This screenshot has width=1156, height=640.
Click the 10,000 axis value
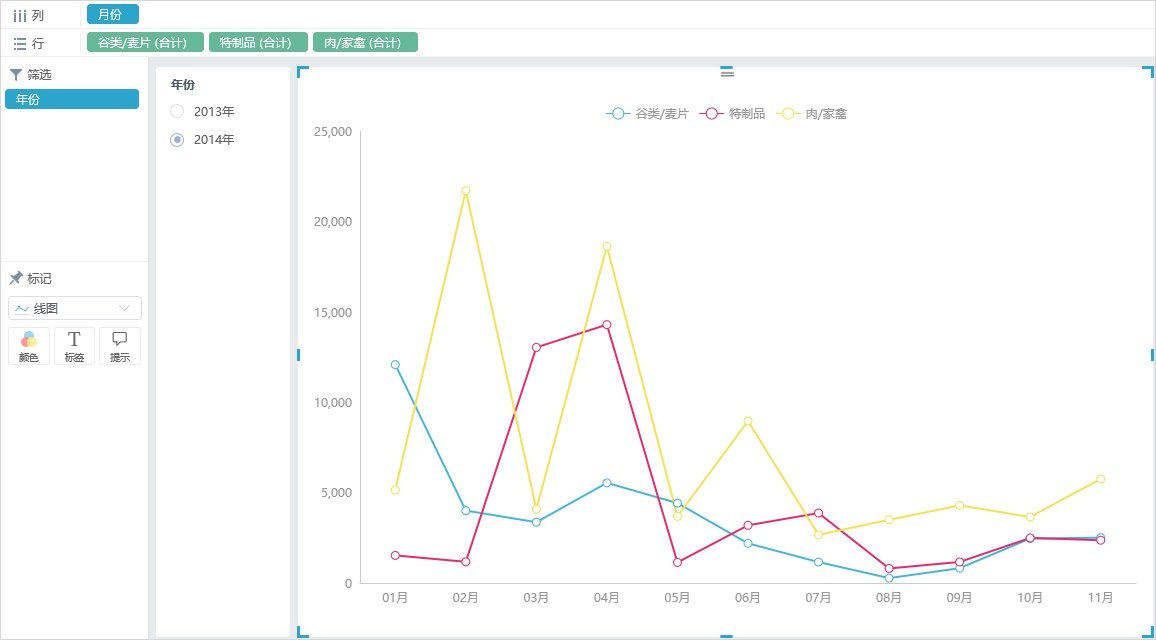(332, 403)
